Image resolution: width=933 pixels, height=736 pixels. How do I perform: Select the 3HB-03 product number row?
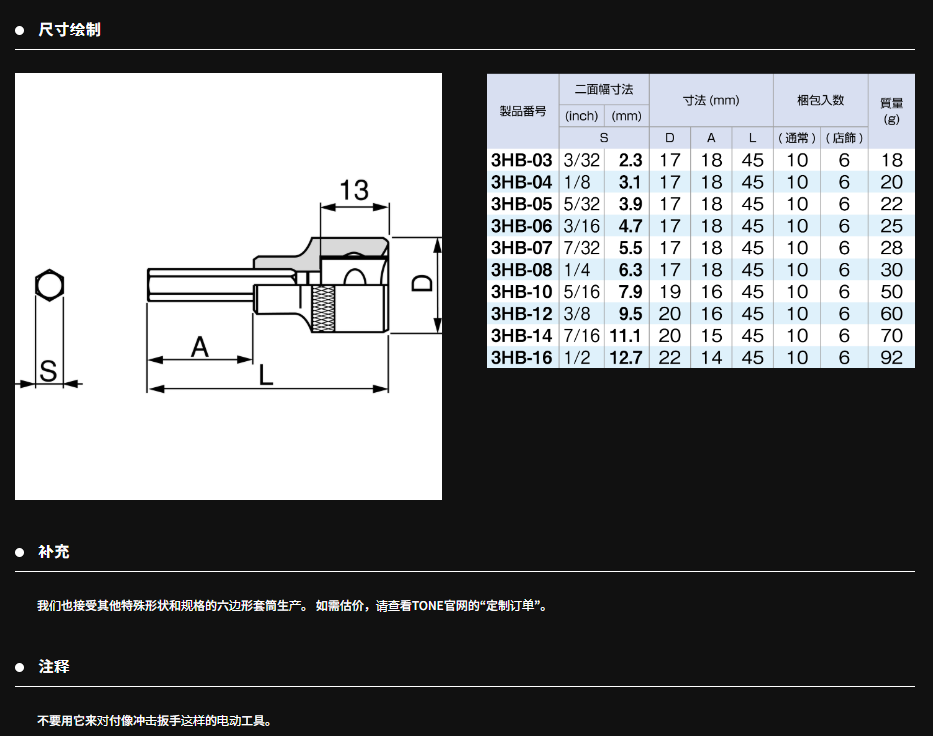522,160
